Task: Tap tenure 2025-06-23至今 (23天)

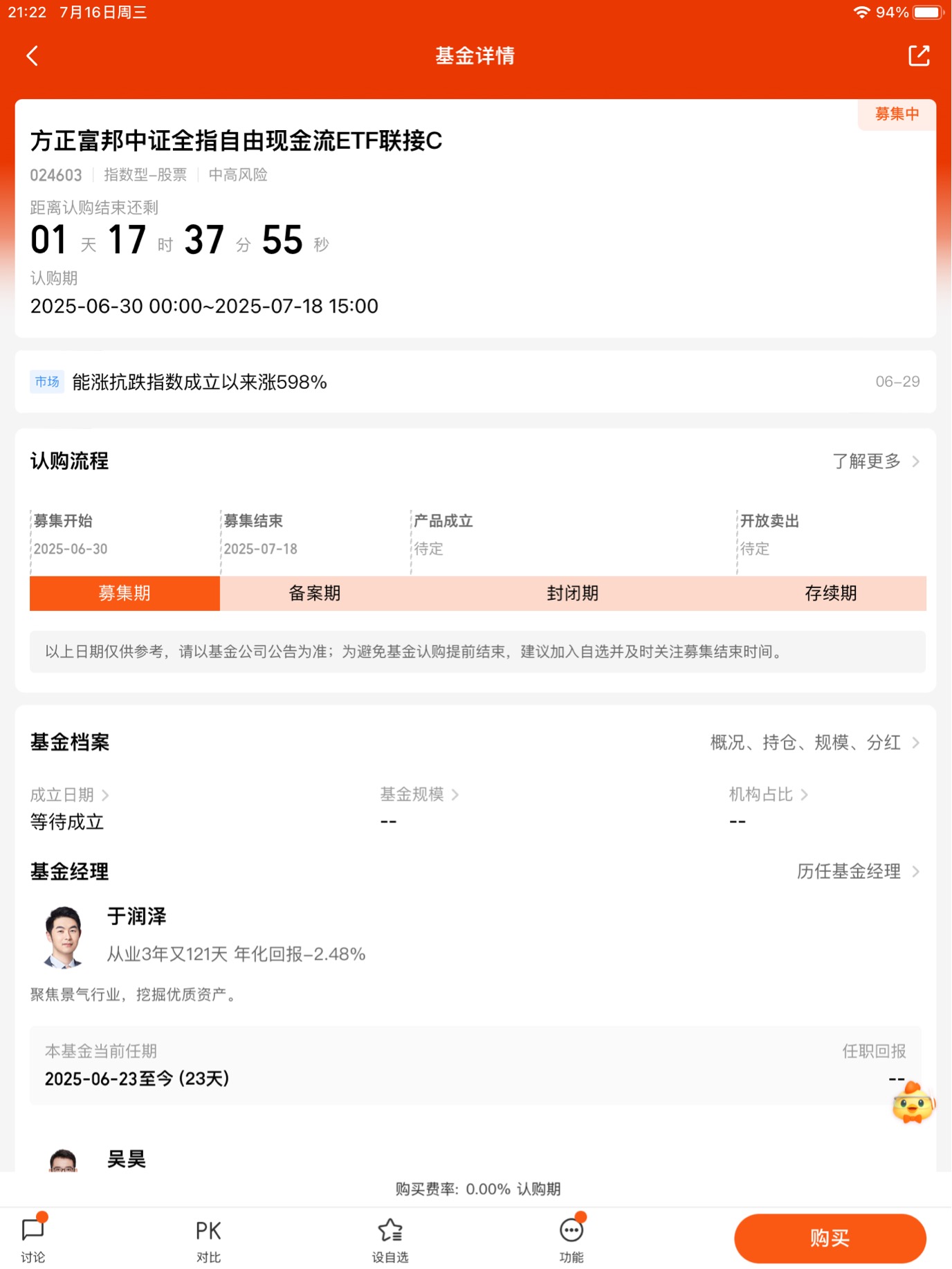Action: tap(137, 1079)
